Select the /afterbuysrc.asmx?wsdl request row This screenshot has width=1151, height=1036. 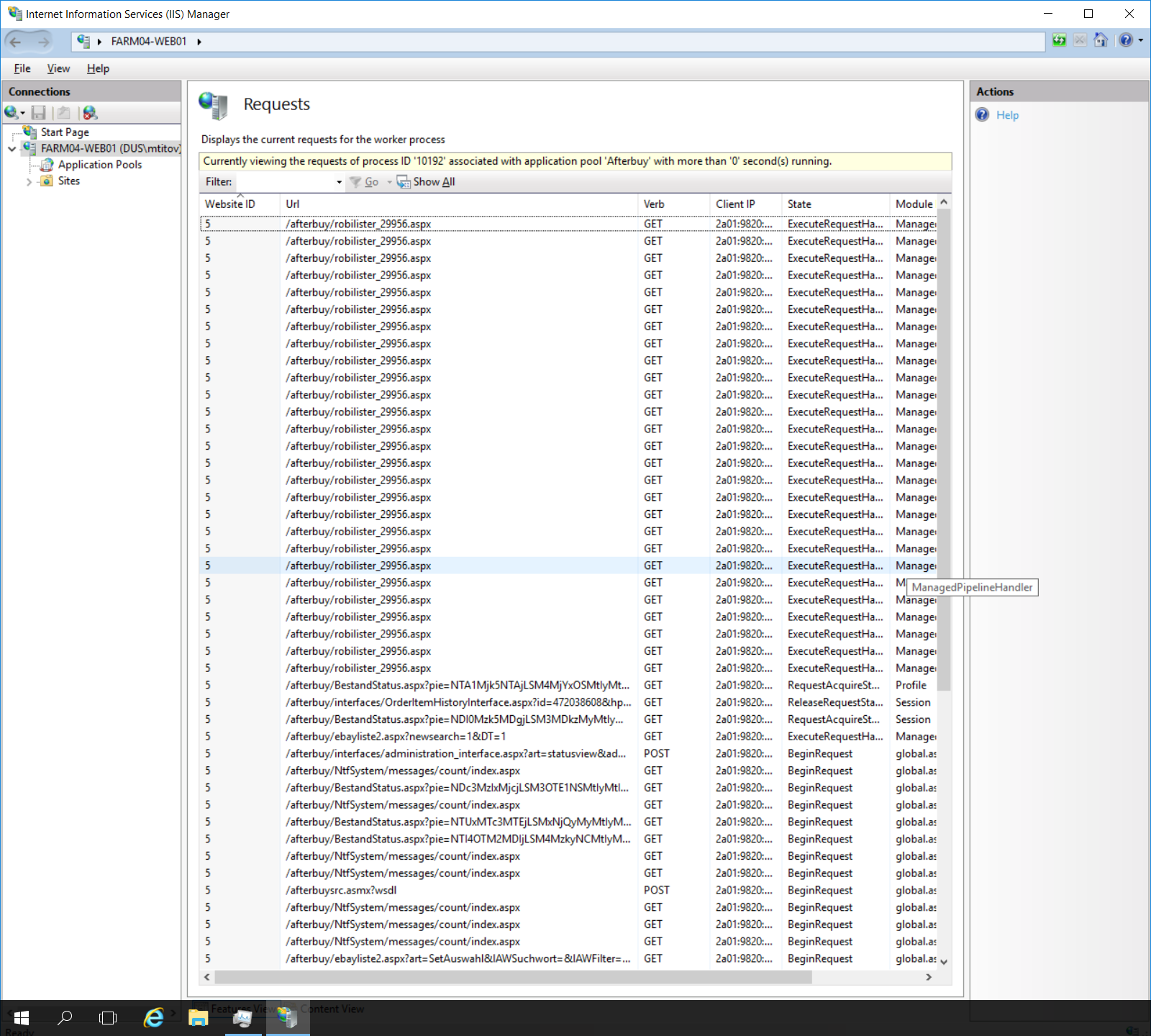[x=568, y=890]
